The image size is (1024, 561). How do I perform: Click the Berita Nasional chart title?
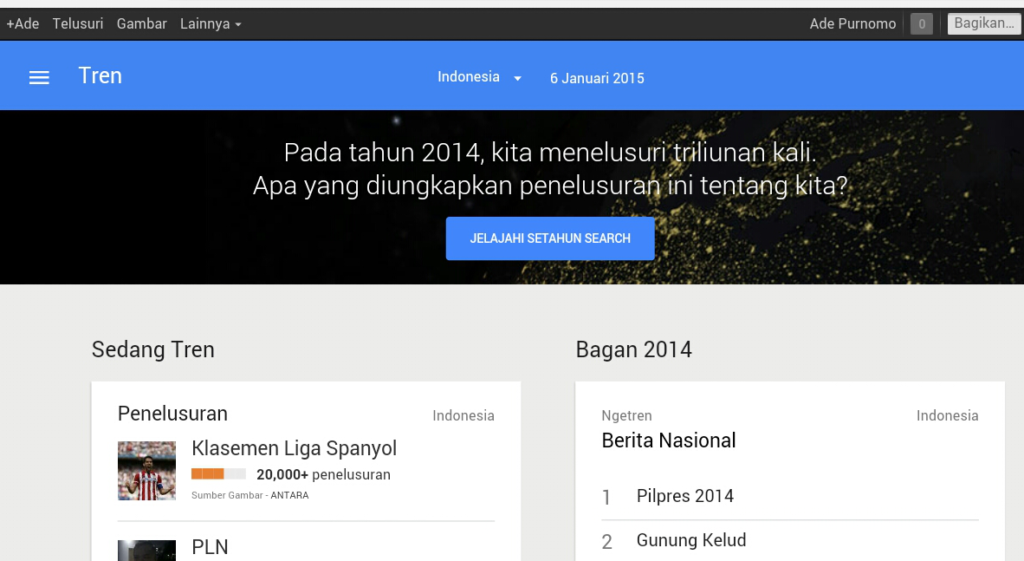pyautogui.click(x=668, y=440)
